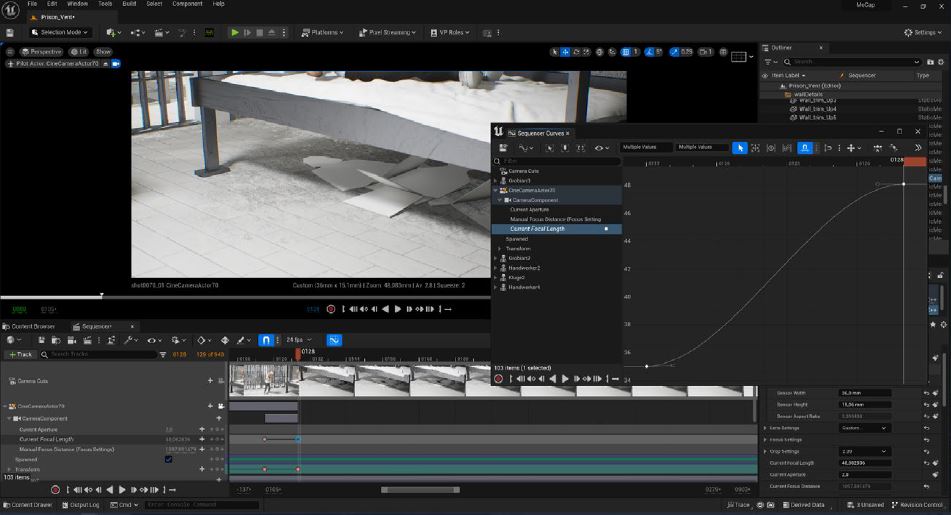
Task: Click the Sequencer search tracks field
Action: click(x=100, y=354)
